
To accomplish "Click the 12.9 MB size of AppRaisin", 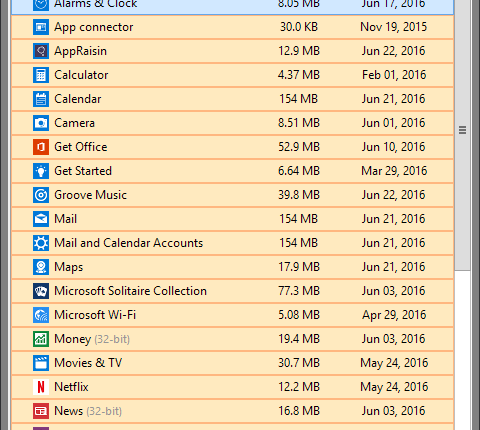I will 299,51.
